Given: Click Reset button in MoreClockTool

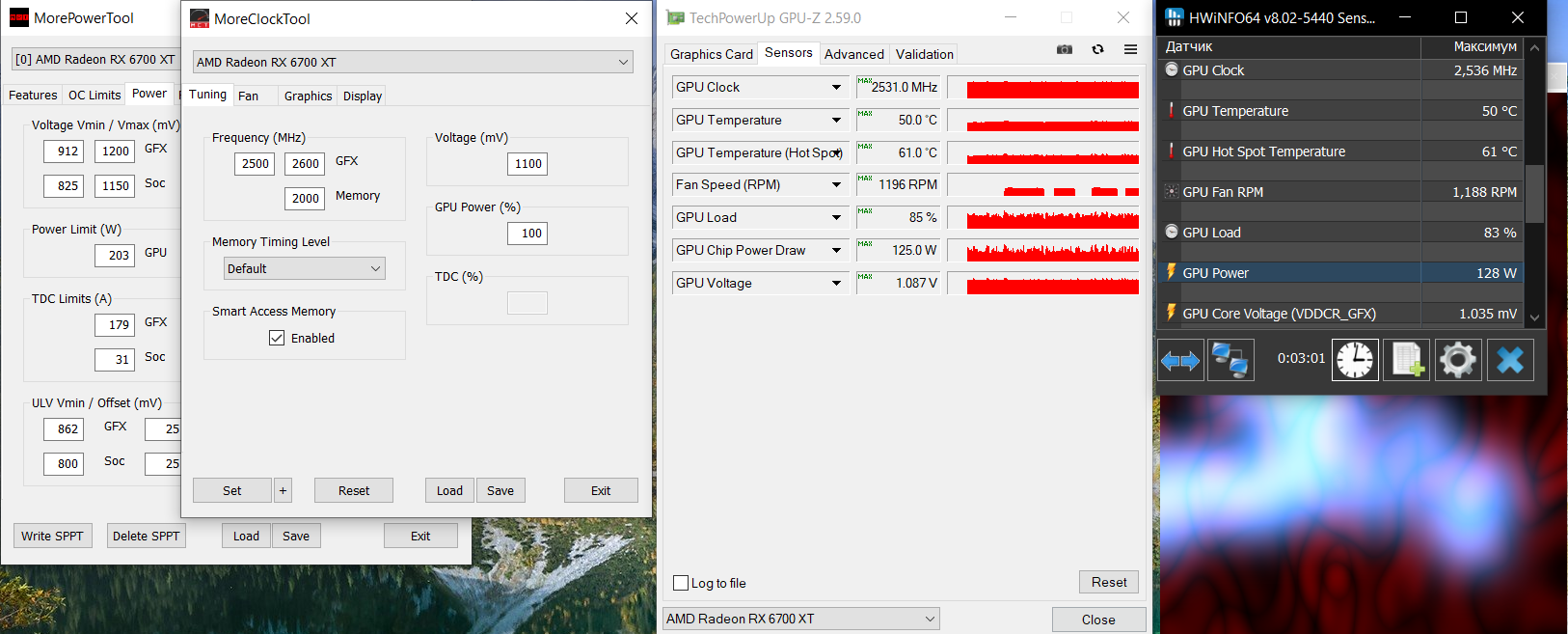Looking at the screenshot, I should coord(354,490).
